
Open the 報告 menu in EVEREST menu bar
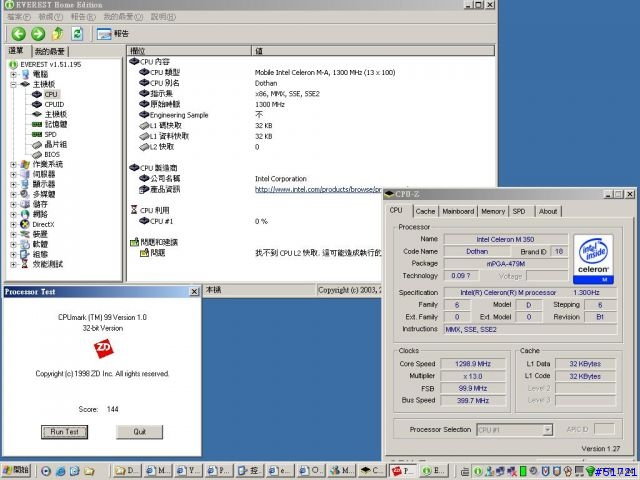point(83,17)
